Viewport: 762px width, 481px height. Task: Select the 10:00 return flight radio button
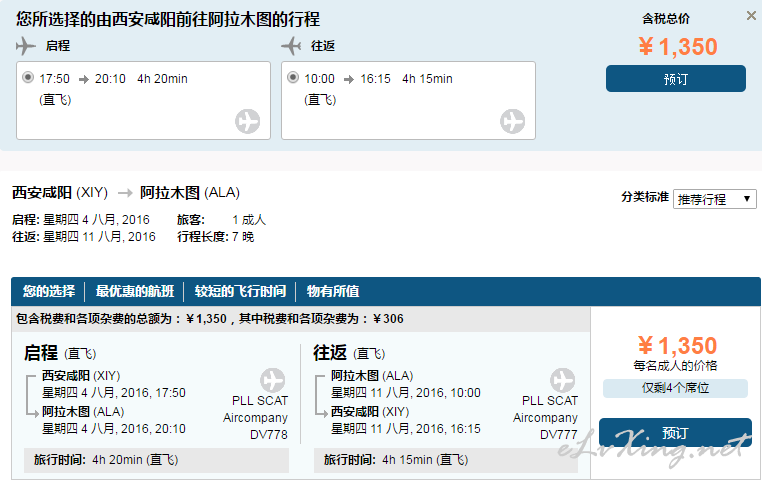[293, 77]
